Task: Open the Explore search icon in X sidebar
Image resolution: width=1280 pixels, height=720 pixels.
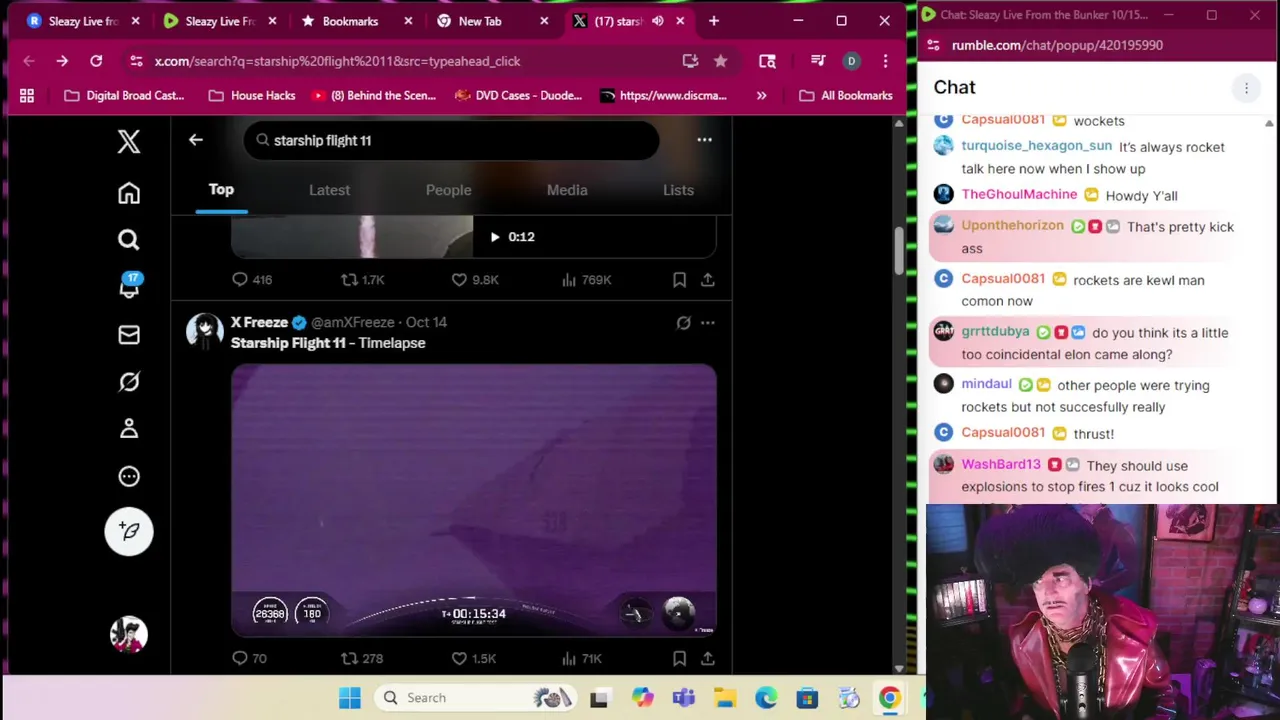Action: [129, 240]
